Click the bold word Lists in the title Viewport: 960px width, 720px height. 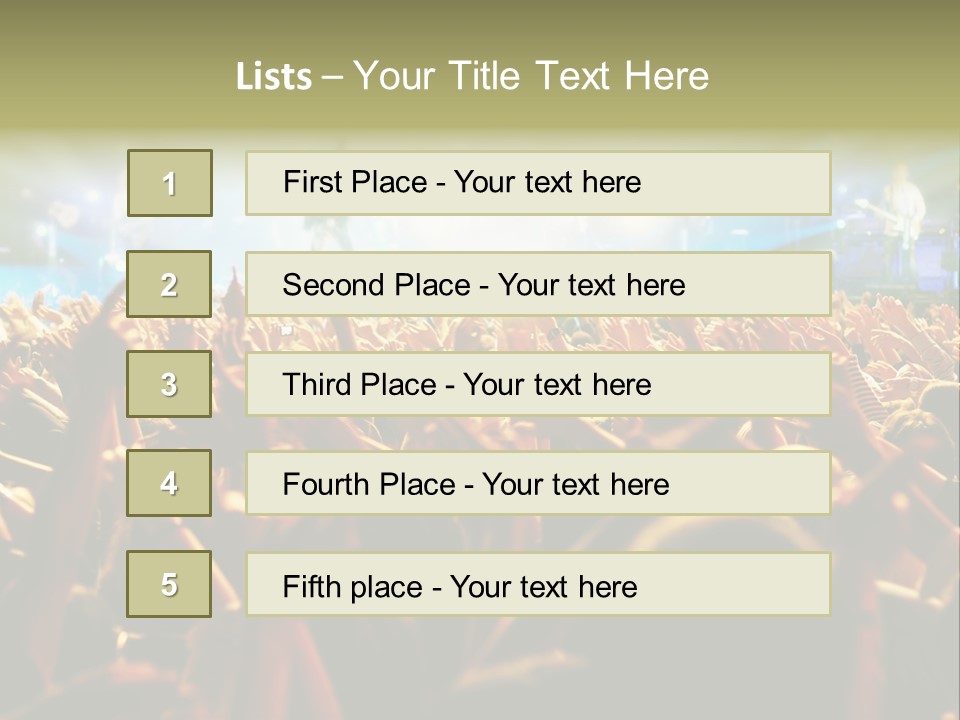273,77
